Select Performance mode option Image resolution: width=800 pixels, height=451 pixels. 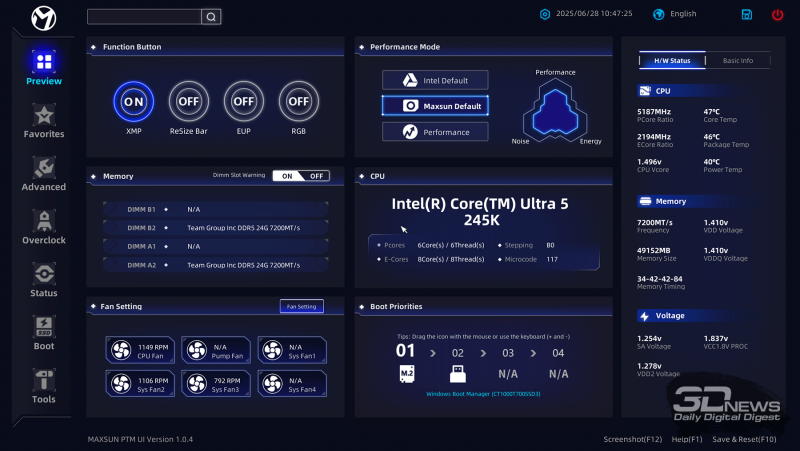click(435, 132)
